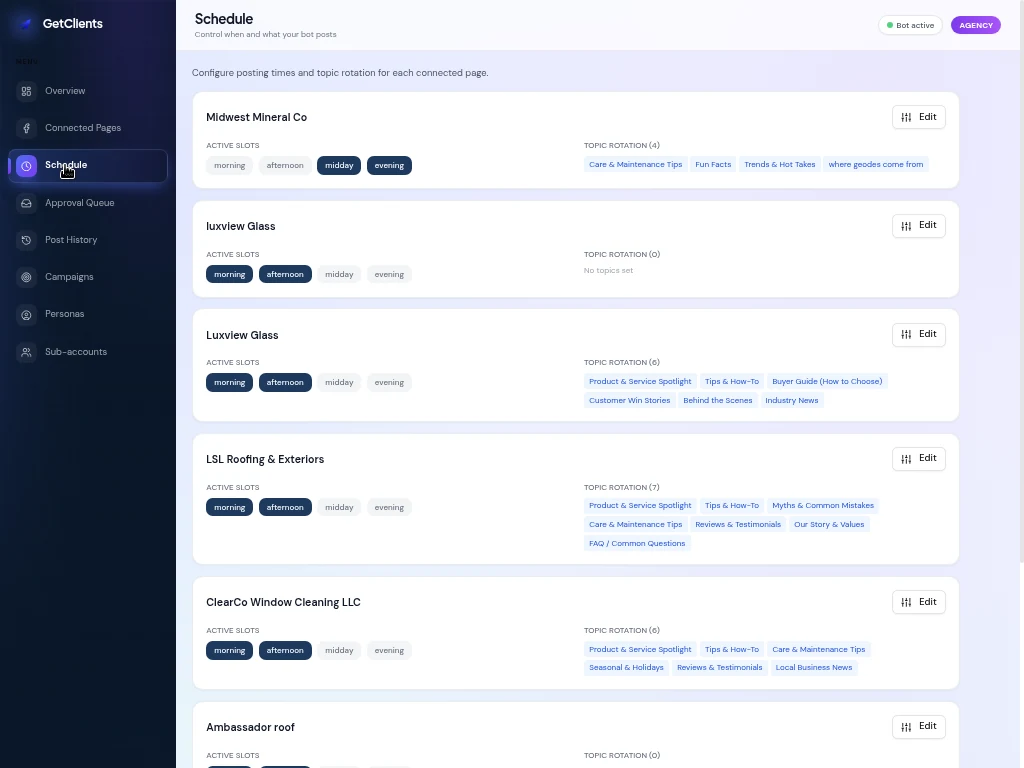Viewport: 1024px width, 768px height.
Task: Toggle midday slot for LSL Roofing & Exteriors
Action: point(339,507)
